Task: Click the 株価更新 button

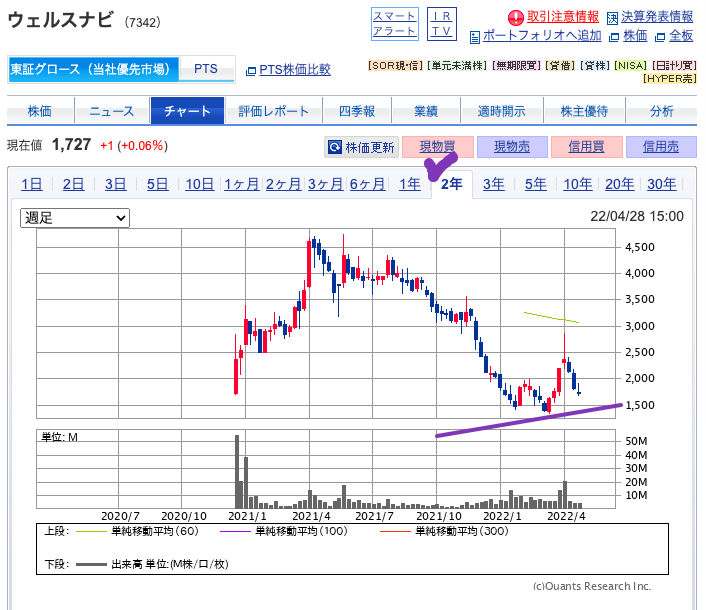Action: point(362,147)
